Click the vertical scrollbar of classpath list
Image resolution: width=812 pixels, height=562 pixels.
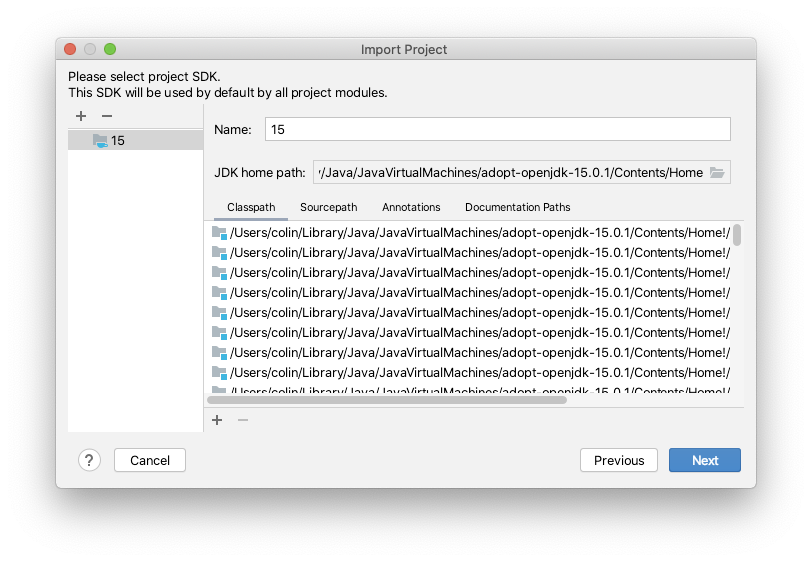click(x=737, y=235)
